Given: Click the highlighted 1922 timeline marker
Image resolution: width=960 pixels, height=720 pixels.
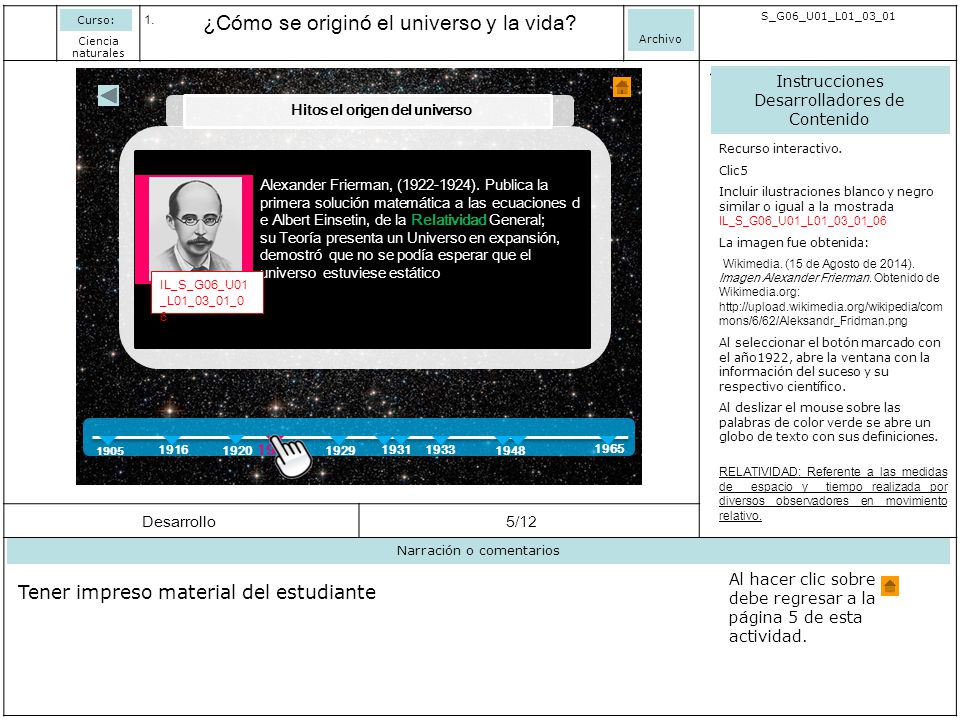Looking at the screenshot, I should (266, 449).
